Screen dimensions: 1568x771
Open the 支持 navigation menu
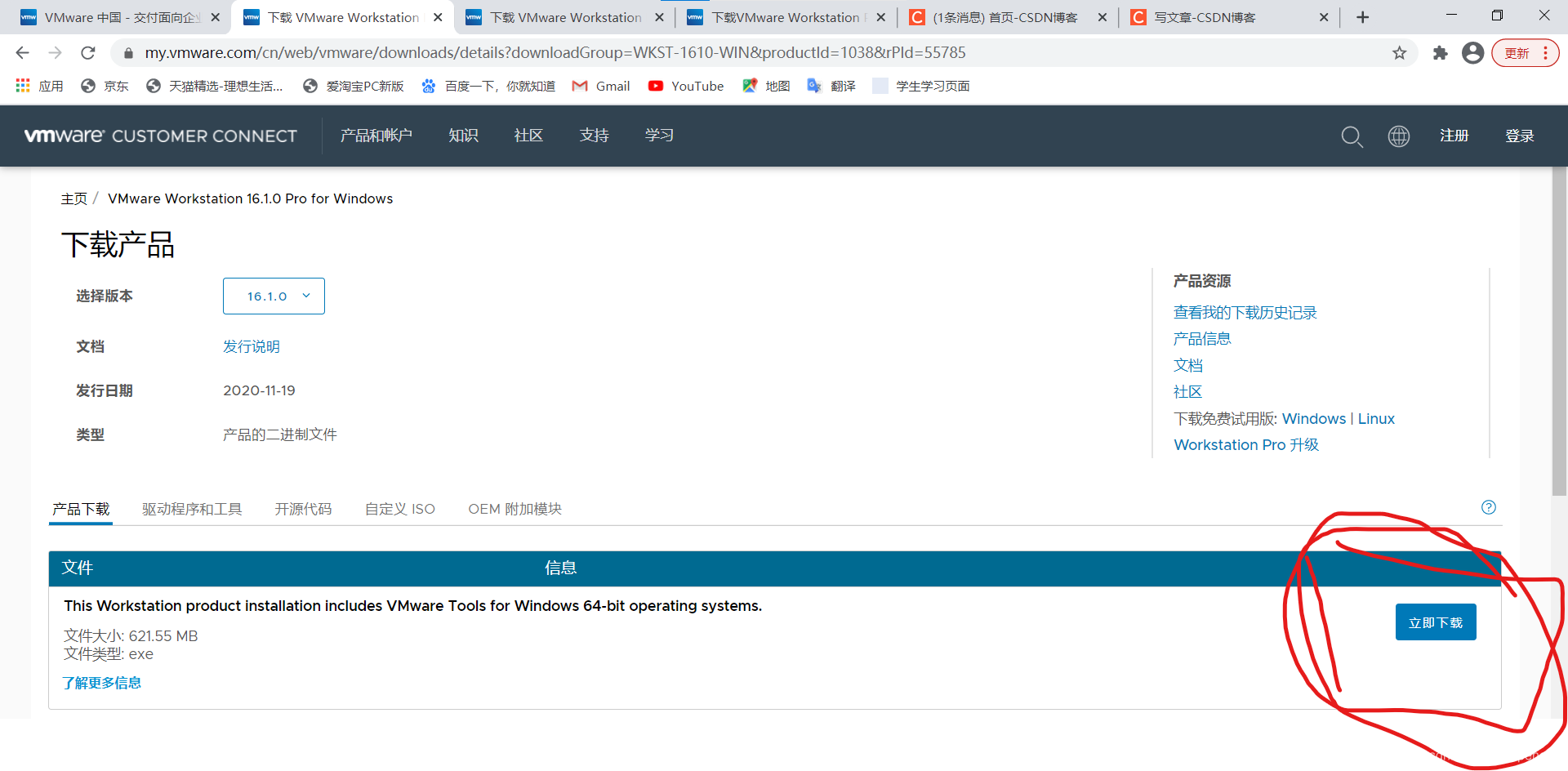(x=594, y=136)
